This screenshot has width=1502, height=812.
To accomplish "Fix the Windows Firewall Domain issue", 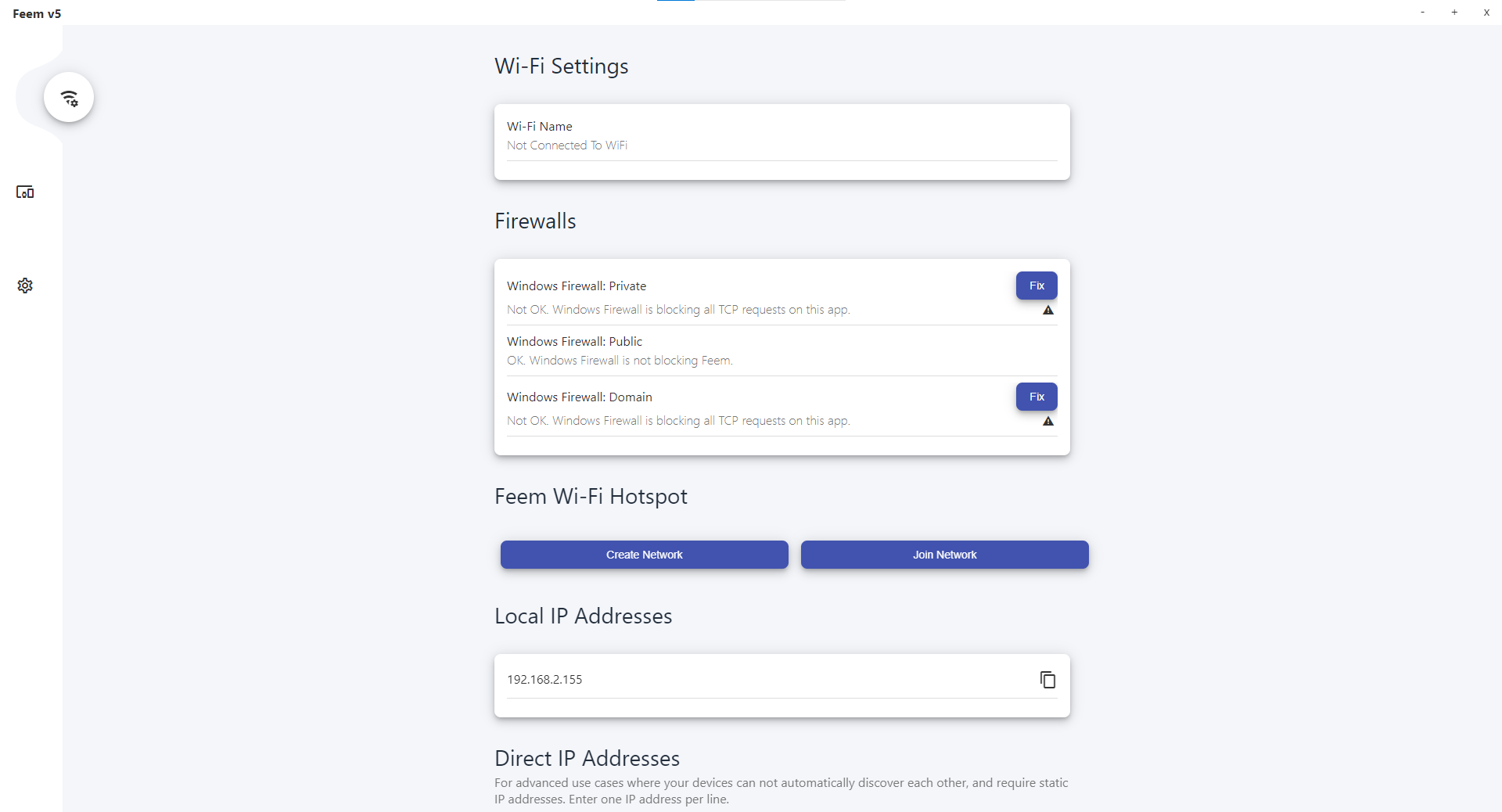I will (1036, 397).
